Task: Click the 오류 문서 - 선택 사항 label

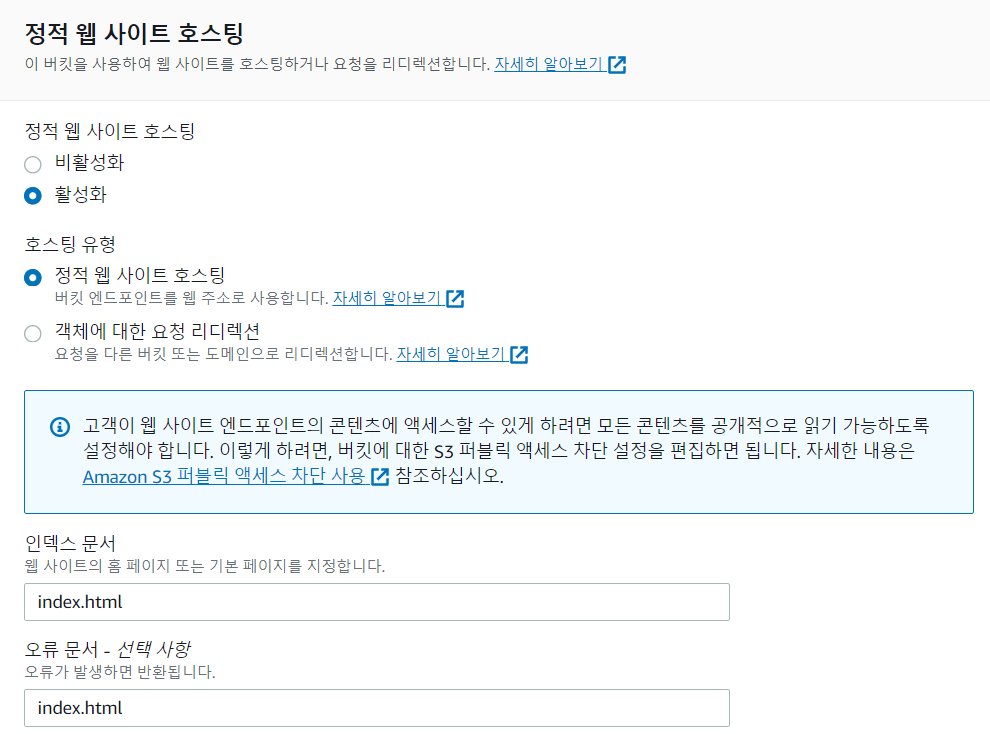Action: coord(107,649)
